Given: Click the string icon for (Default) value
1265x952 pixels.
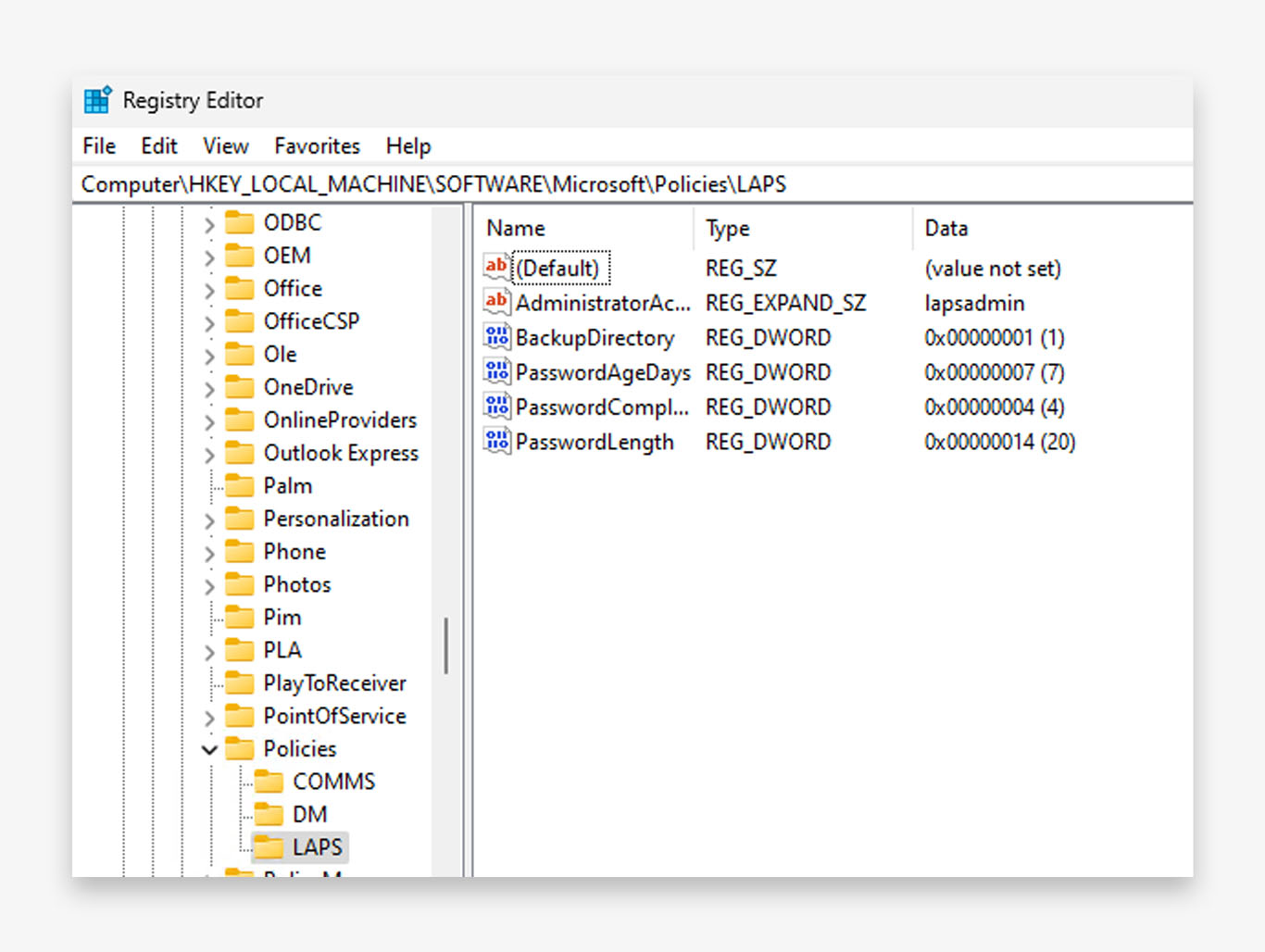Looking at the screenshot, I should coord(497,268).
